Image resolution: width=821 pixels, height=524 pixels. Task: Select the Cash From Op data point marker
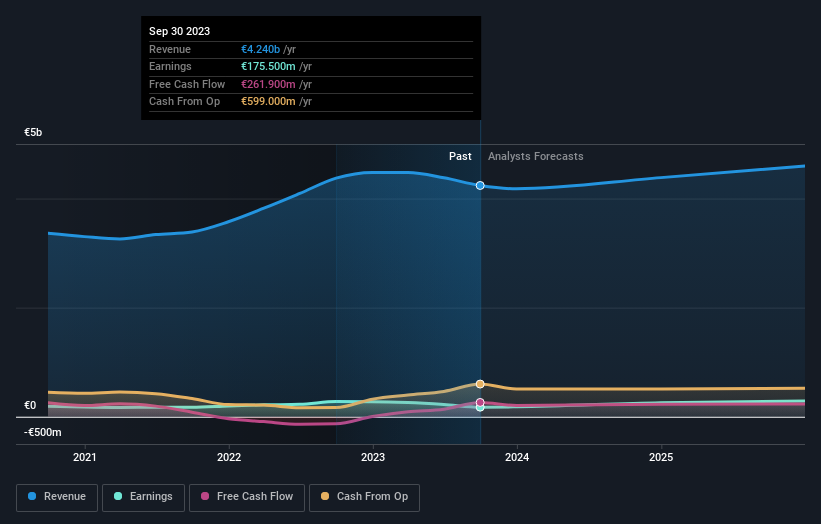(x=480, y=384)
